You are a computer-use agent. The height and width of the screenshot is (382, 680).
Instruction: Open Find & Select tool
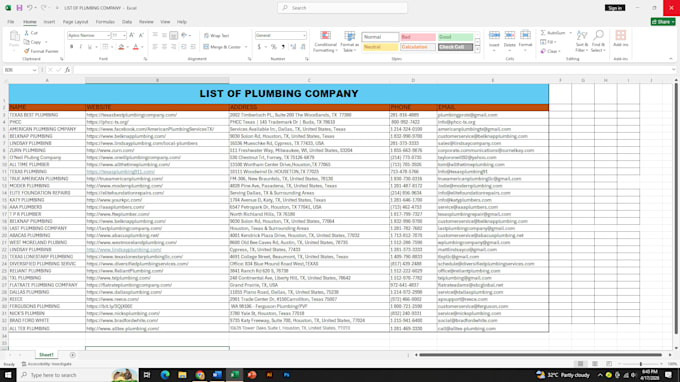598,42
